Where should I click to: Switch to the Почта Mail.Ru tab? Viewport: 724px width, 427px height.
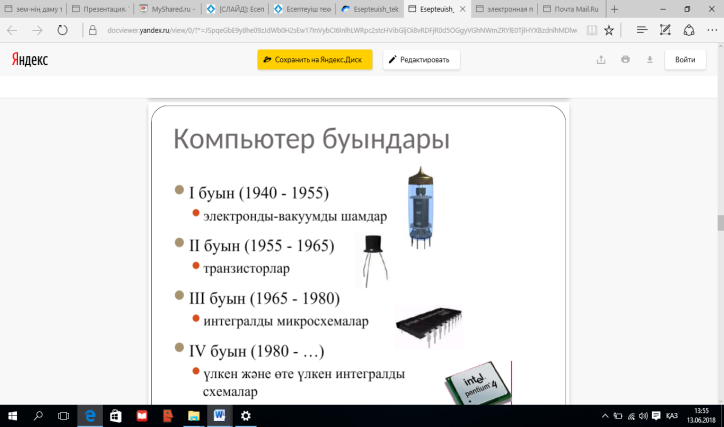pos(572,9)
